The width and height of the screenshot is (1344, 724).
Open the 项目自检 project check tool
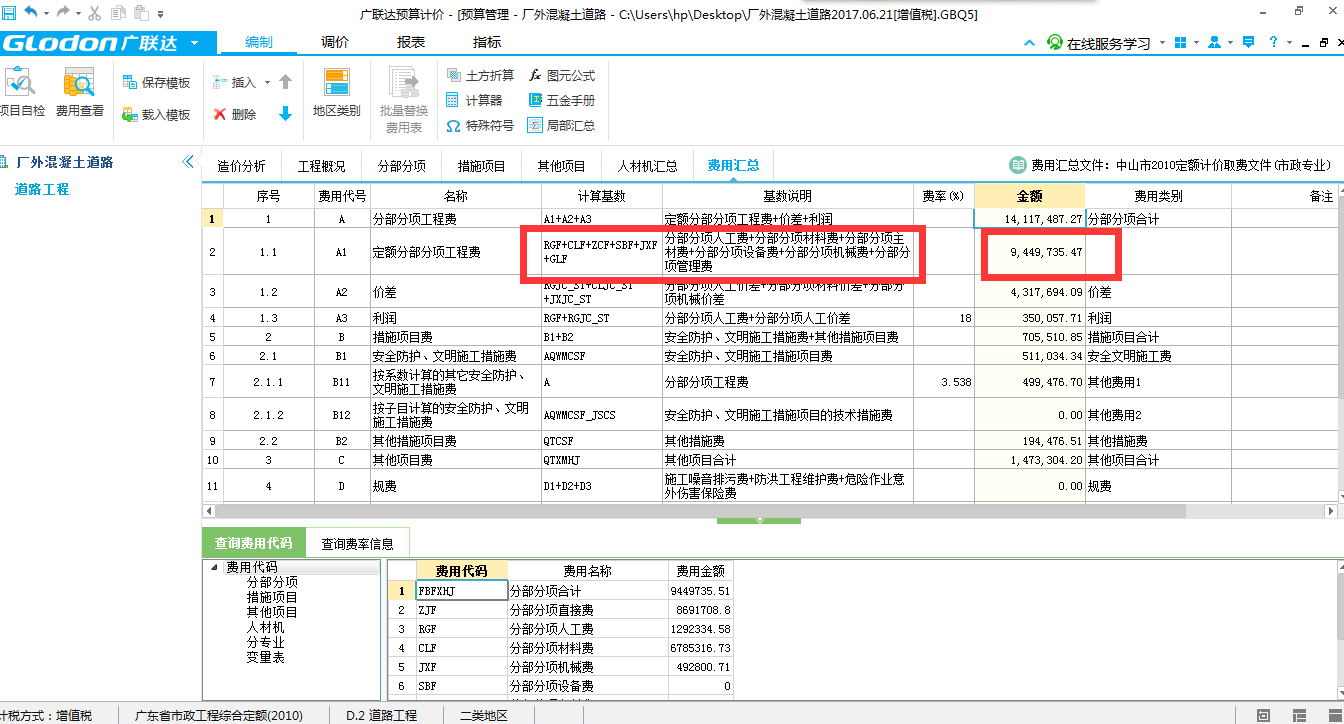pos(20,93)
